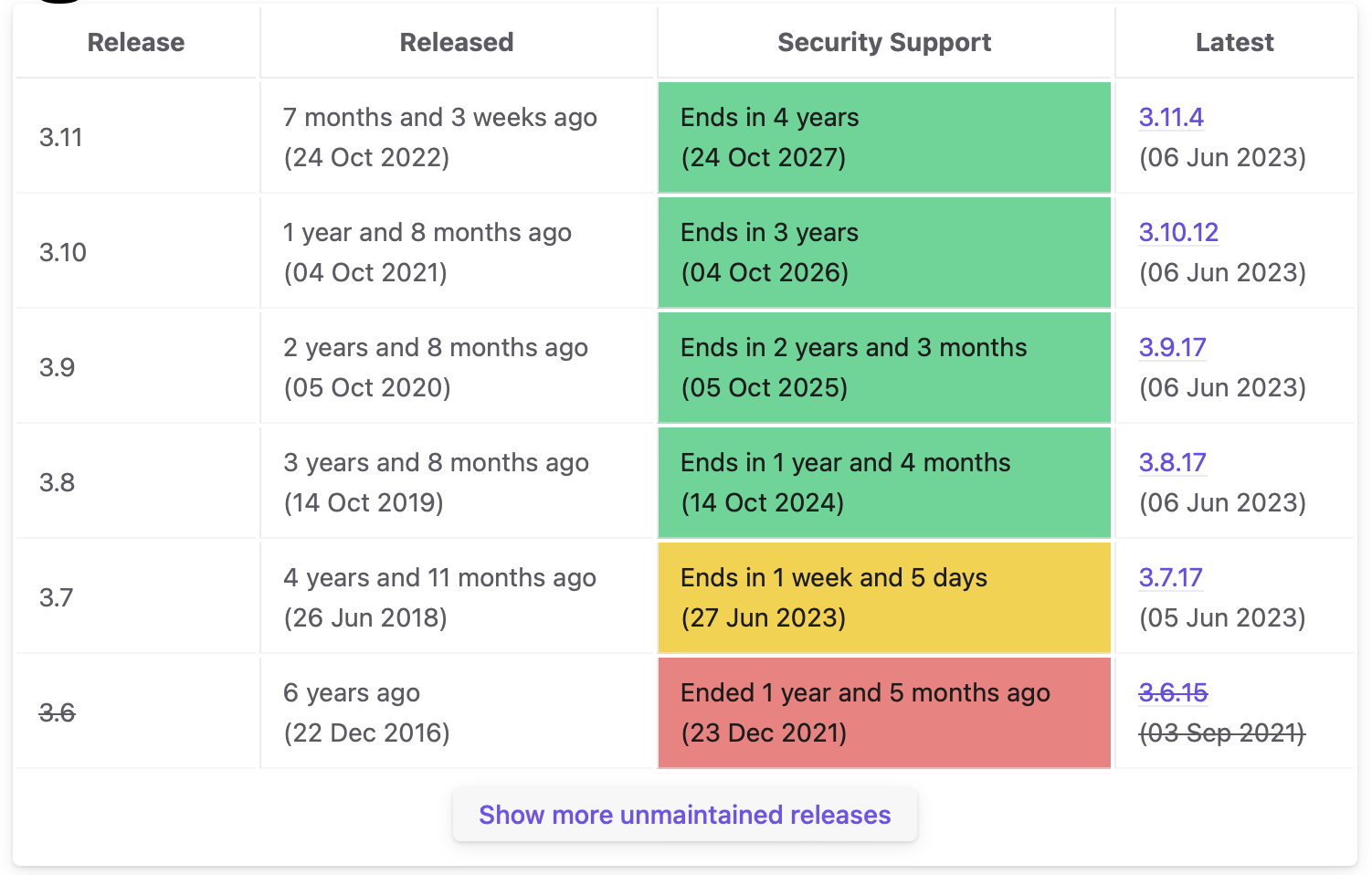Click the Release column header
The width and height of the screenshot is (1372, 875).
pyautogui.click(x=136, y=43)
